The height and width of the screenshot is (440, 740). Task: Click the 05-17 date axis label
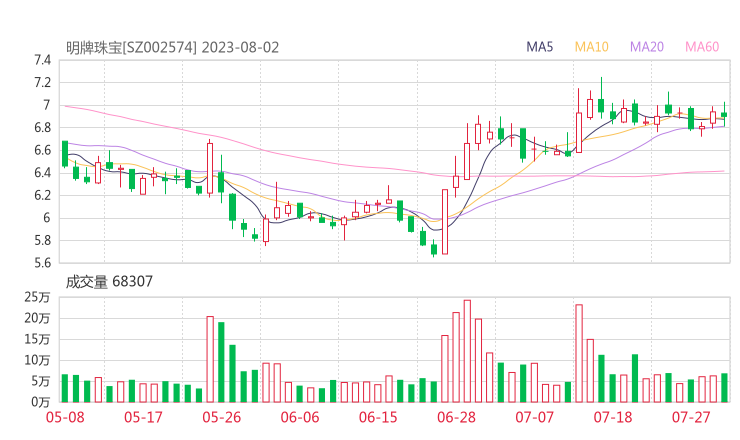(143, 417)
